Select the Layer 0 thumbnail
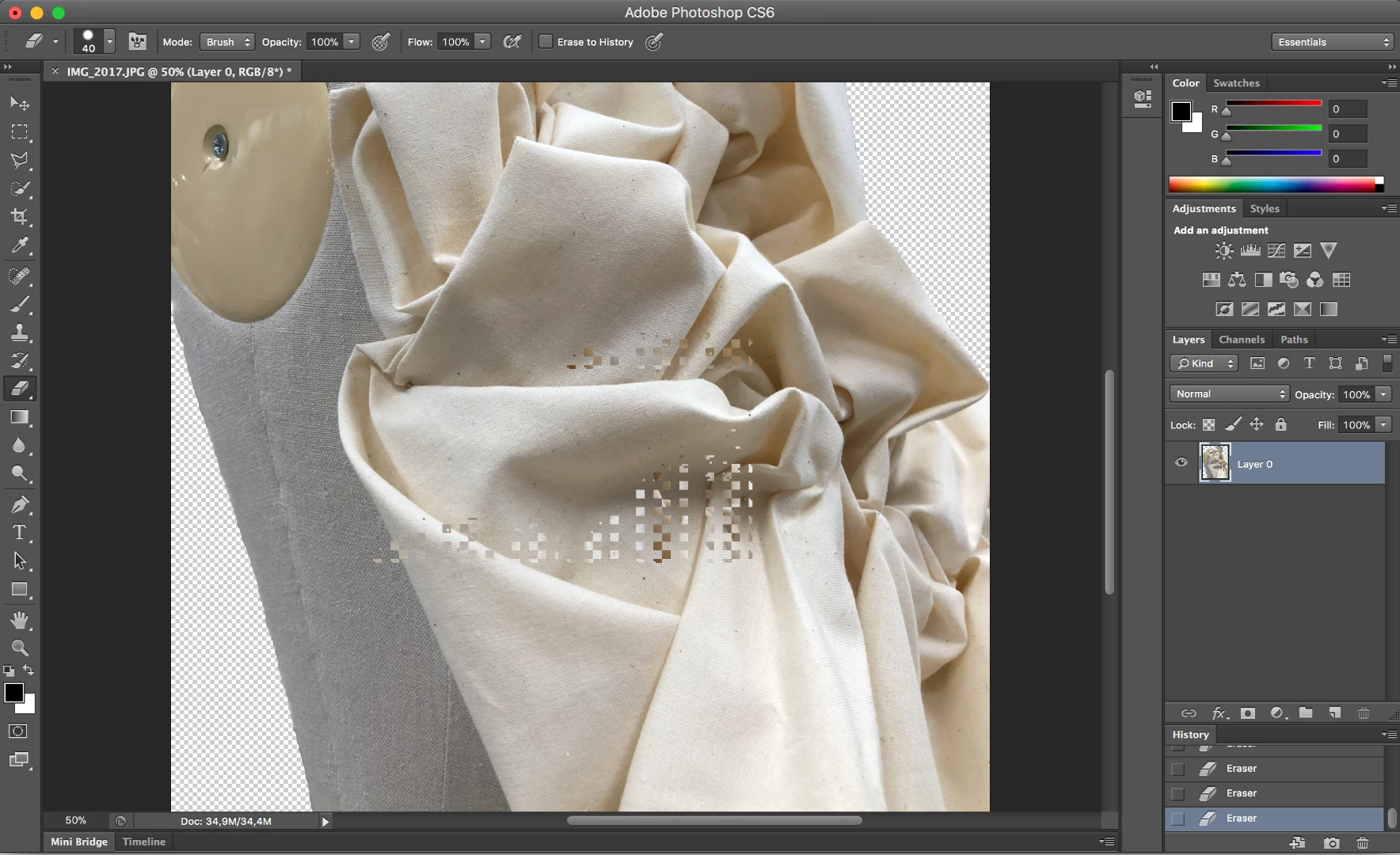The width and height of the screenshot is (1400, 855). [x=1215, y=463]
